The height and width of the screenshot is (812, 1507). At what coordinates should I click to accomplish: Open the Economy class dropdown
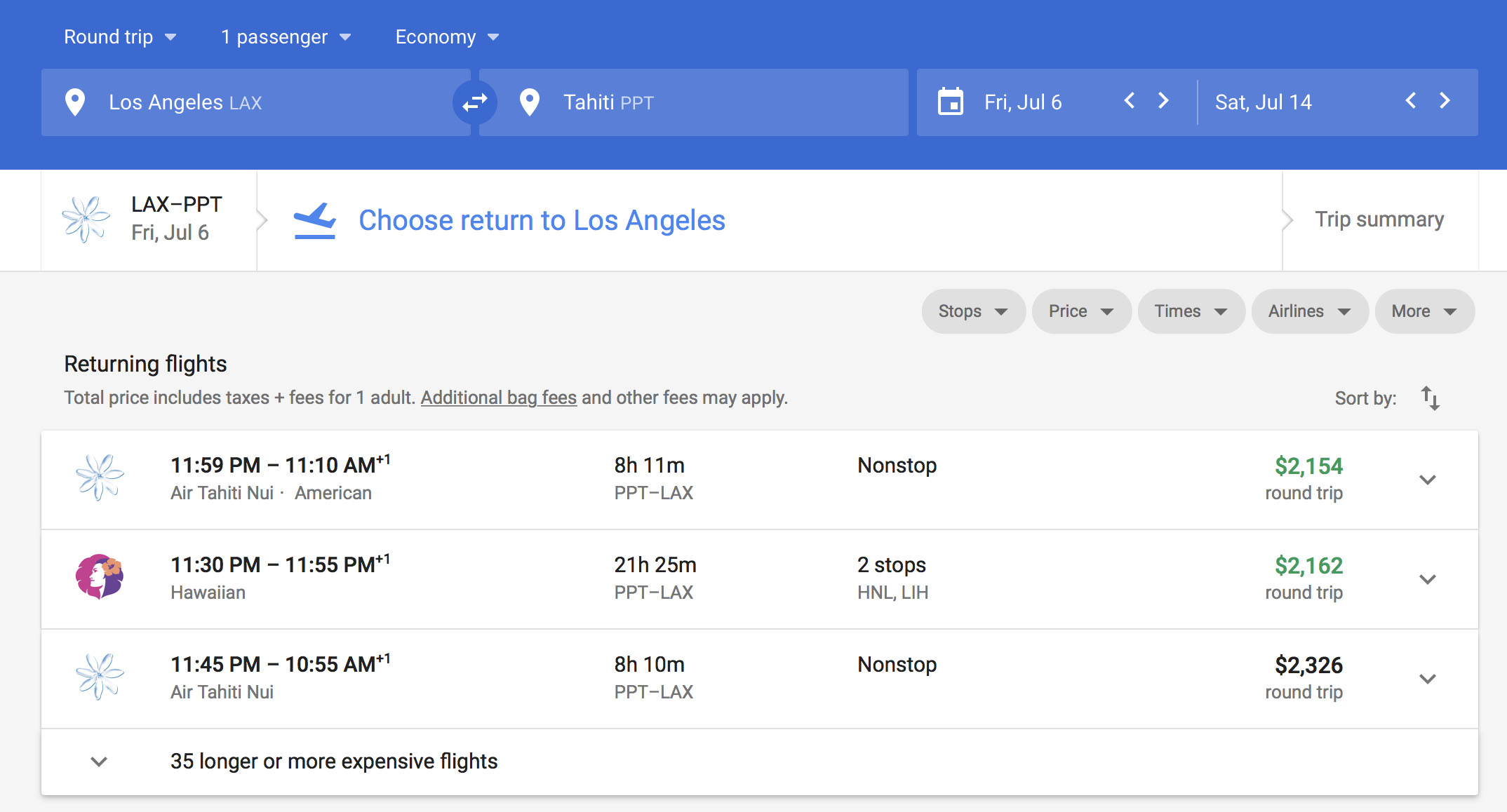[447, 36]
